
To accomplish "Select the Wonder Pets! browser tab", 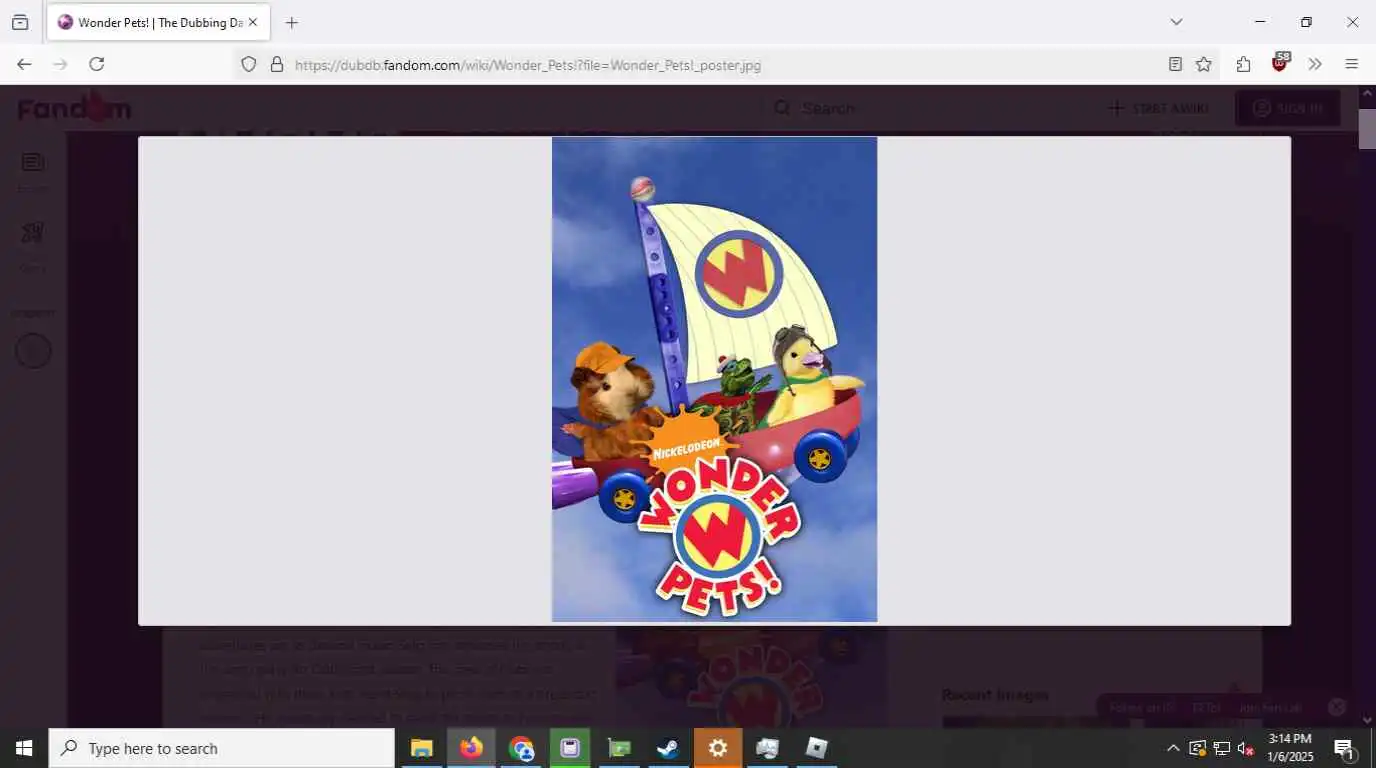I will [158, 22].
